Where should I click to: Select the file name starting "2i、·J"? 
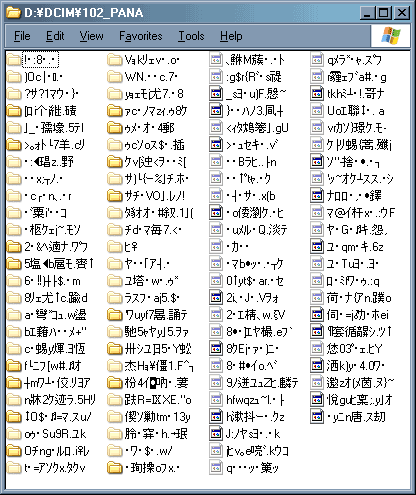tap(252, 298)
